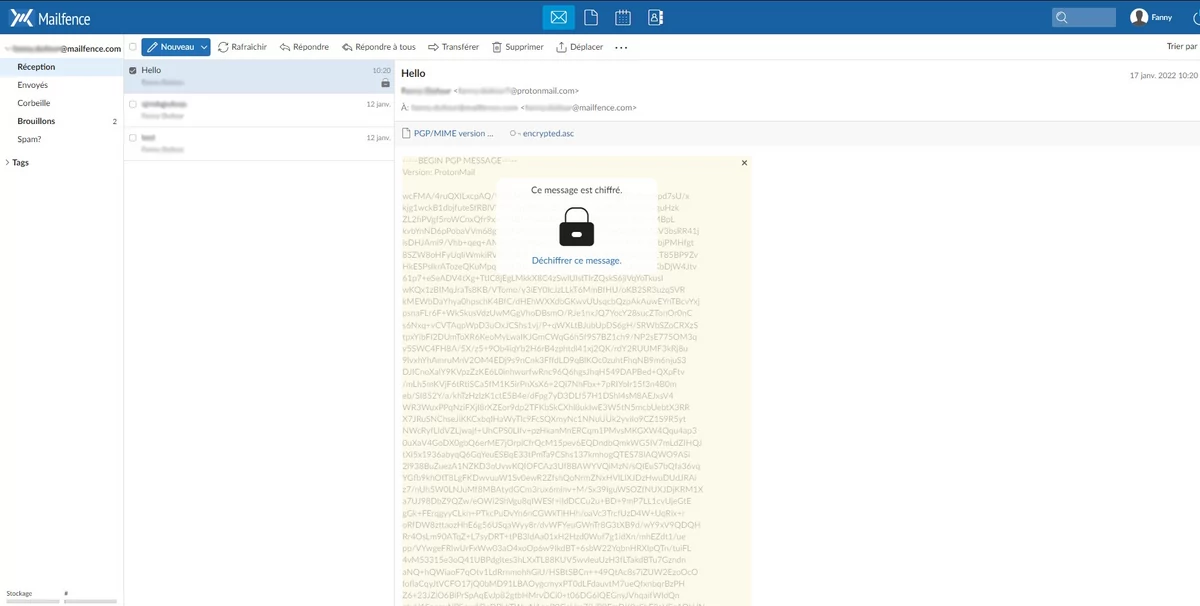
Task: Tick the checkbox of the third listed message
Action: (x=133, y=137)
